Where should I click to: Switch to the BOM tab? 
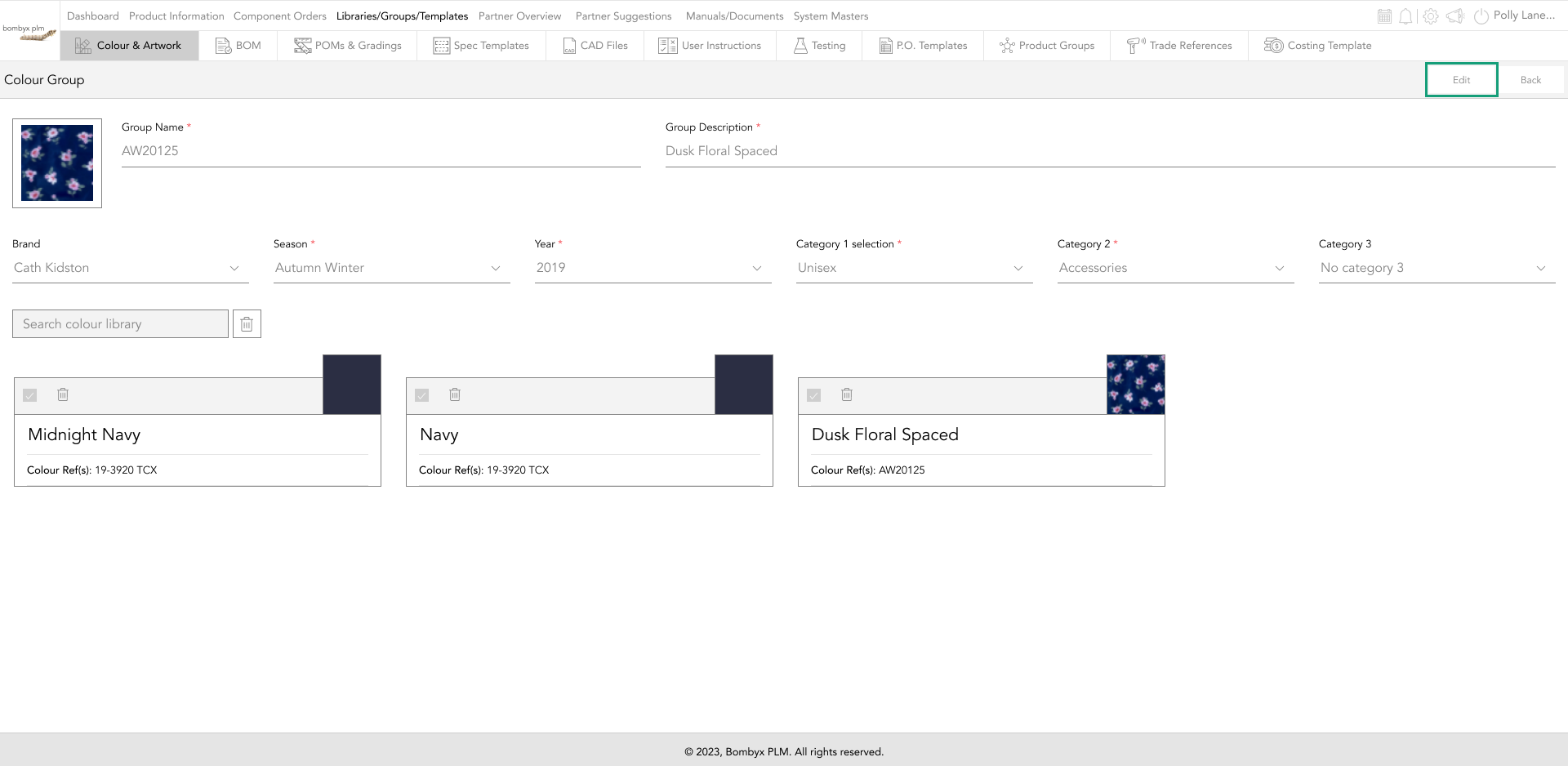238,46
